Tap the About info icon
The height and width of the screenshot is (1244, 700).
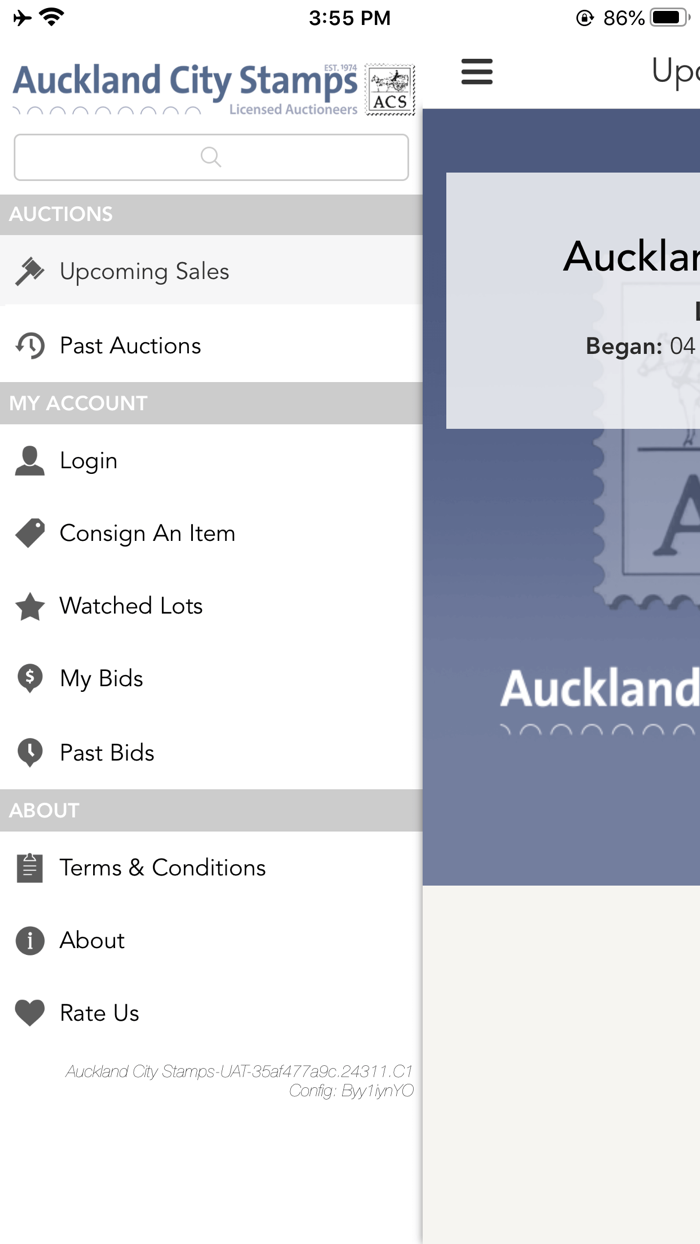(31, 940)
